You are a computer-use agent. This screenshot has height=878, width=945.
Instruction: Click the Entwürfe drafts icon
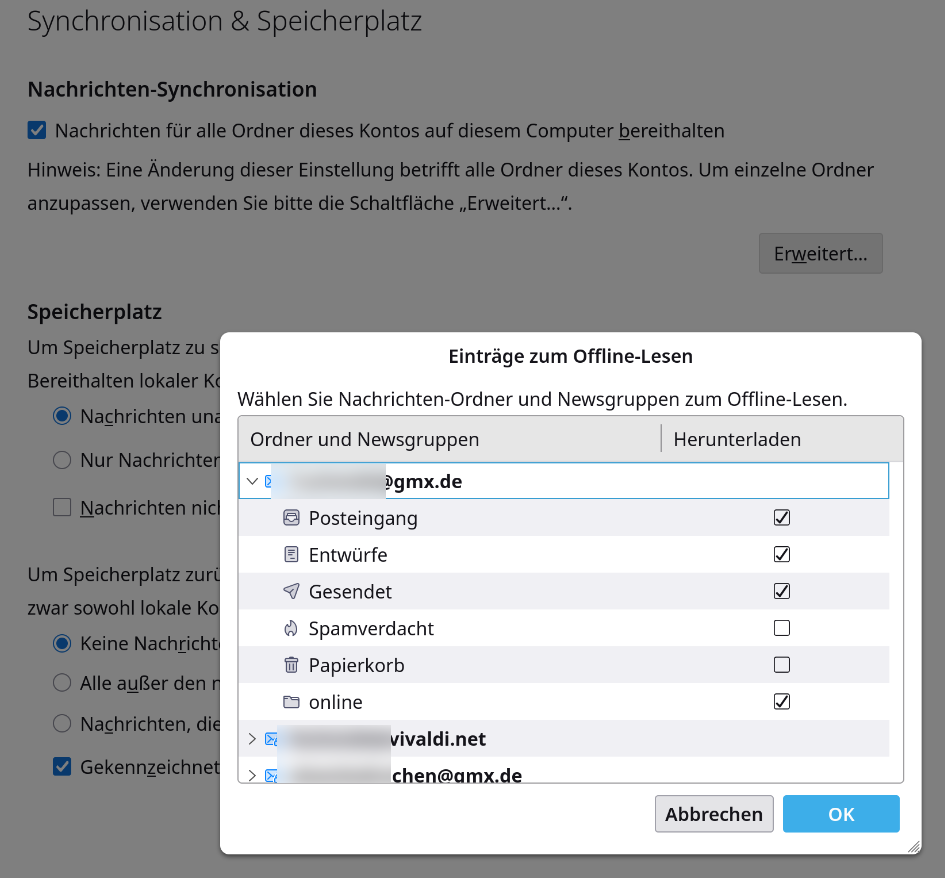[291, 554]
